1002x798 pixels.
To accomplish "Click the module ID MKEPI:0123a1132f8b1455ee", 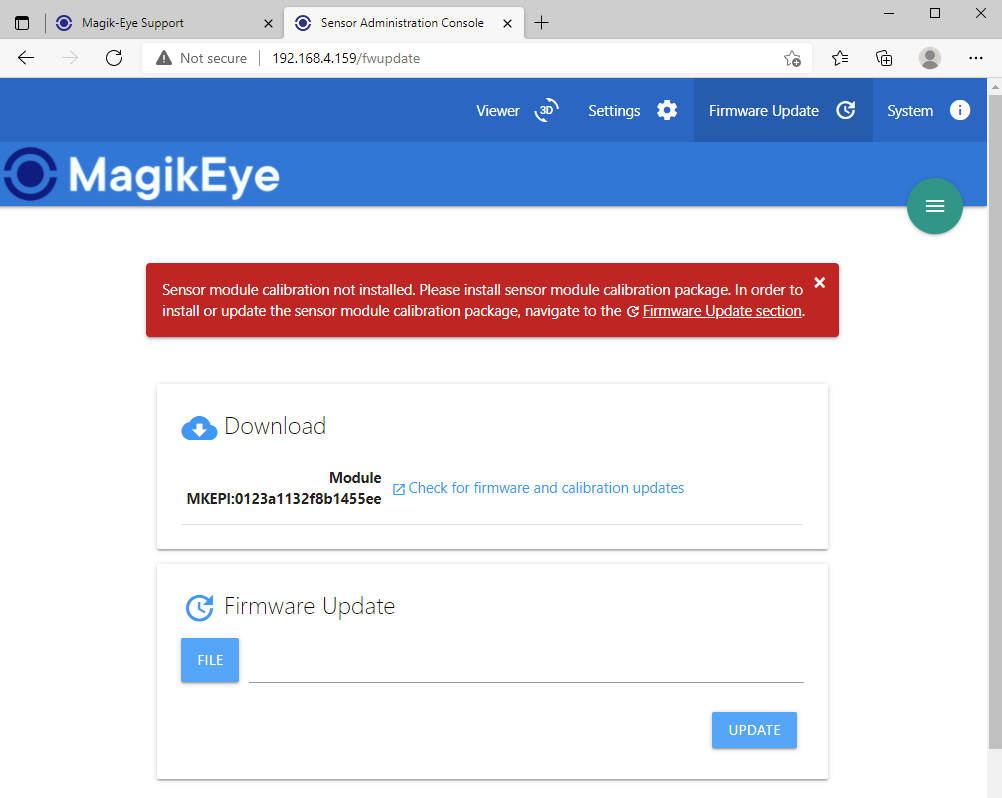I will (x=284, y=499).
